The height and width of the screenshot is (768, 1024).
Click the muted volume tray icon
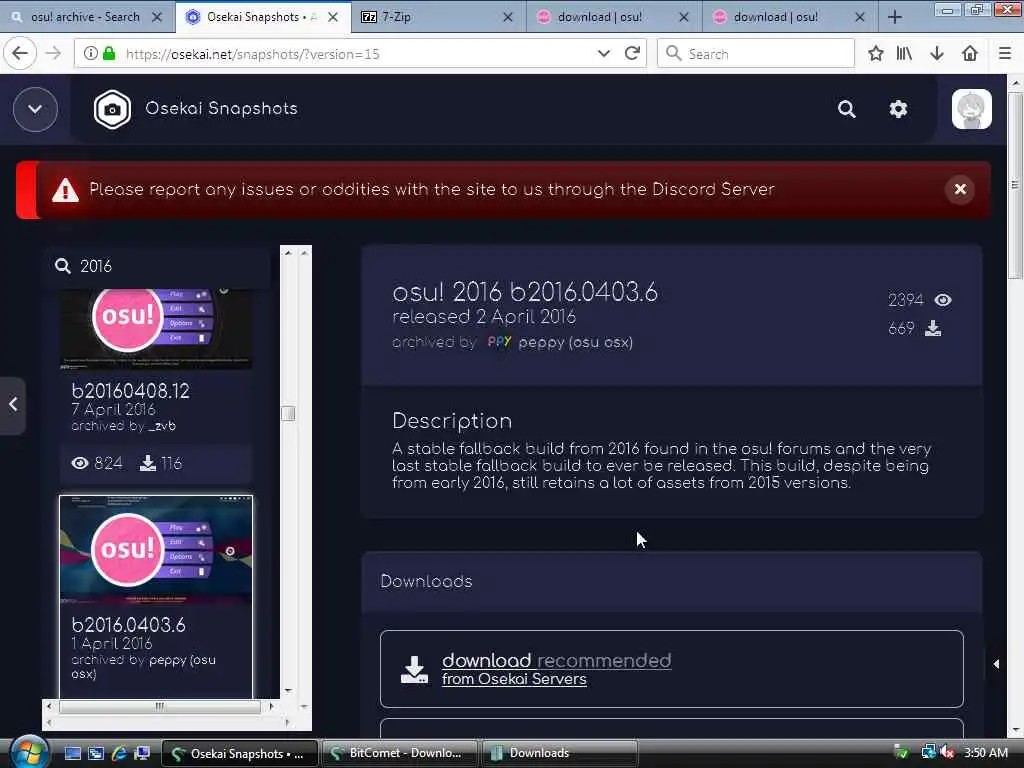tap(948, 753)
